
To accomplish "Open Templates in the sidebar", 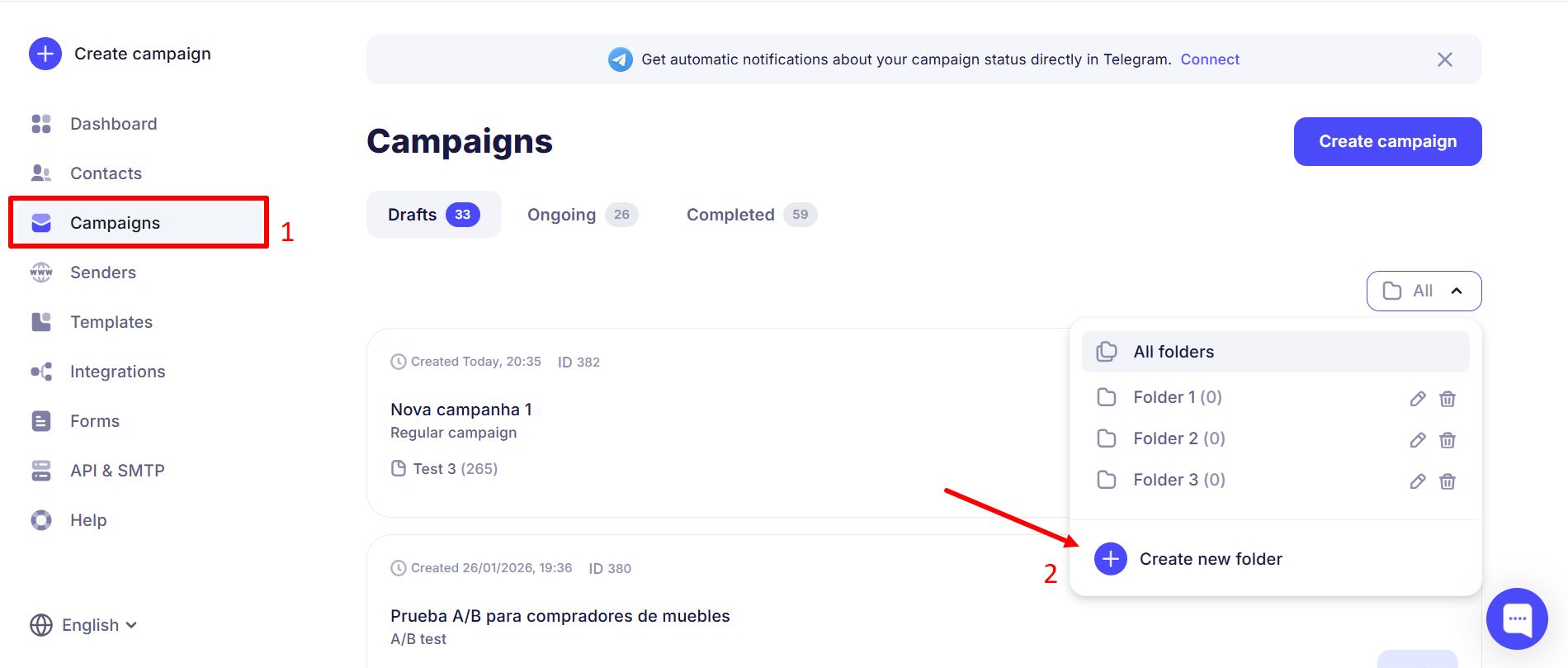I will 111,322.
